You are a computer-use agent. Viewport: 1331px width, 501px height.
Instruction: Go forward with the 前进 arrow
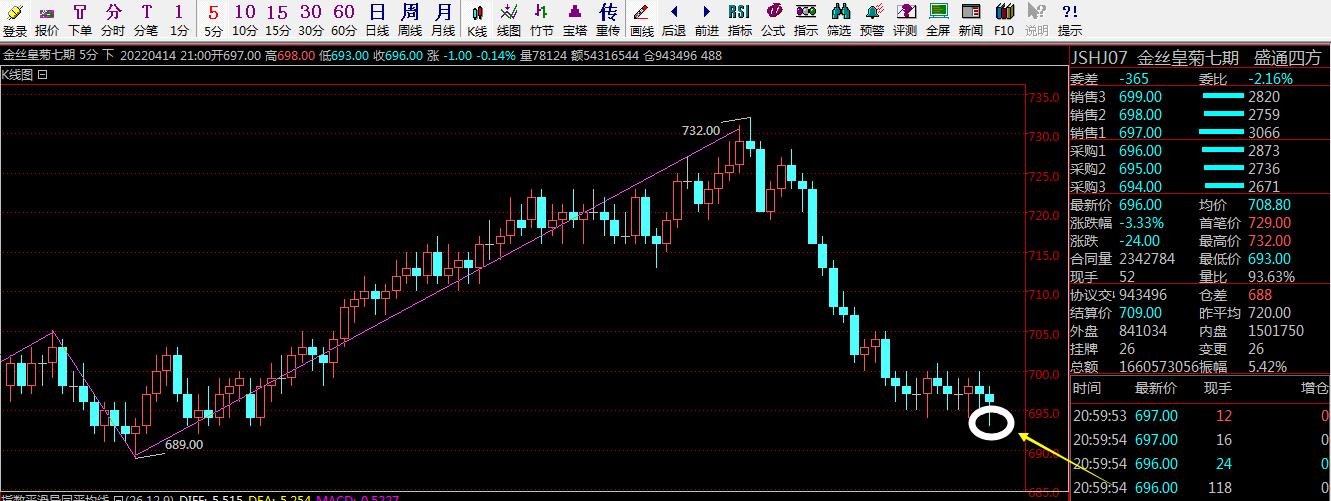point(706,19)
